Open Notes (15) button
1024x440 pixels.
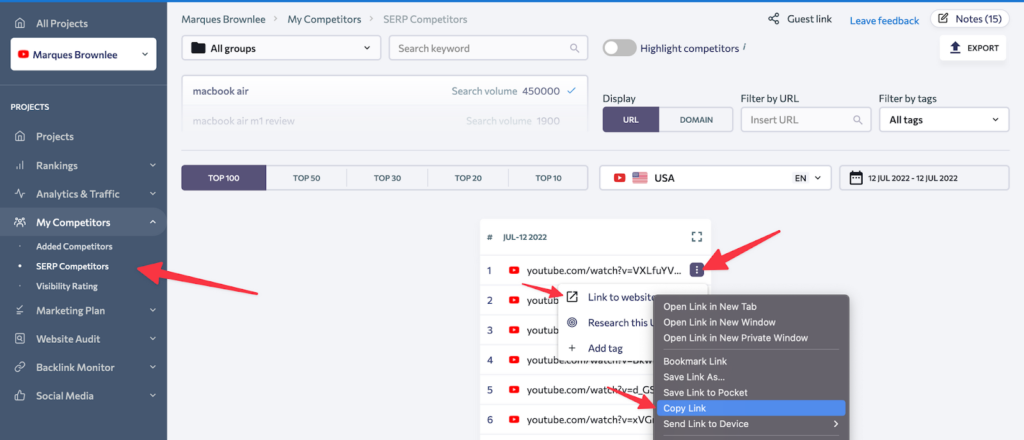tap(968, 19)
